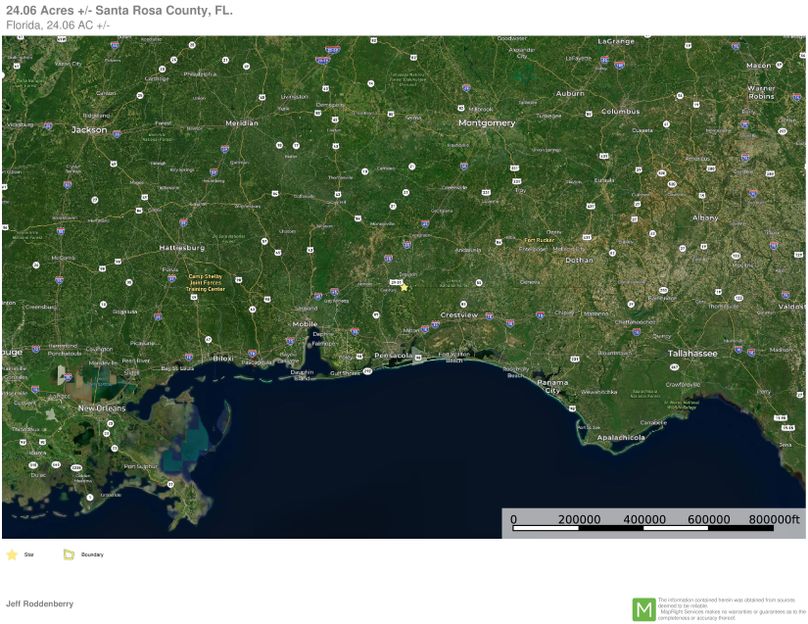This screenshot has width=808, height=624.
Task: Click the Jeff Roddenberry name
Action: click(x=39, y=604)
